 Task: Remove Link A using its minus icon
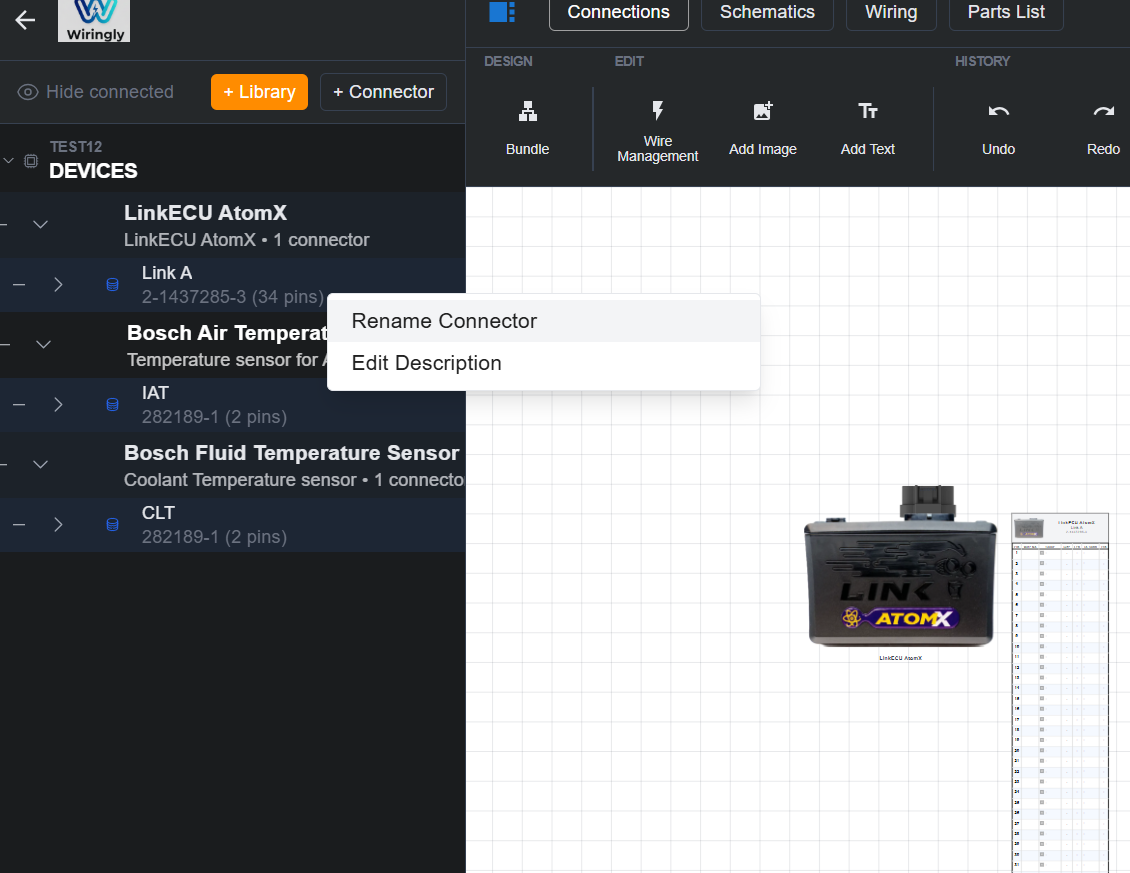click(x=19, y=285)
